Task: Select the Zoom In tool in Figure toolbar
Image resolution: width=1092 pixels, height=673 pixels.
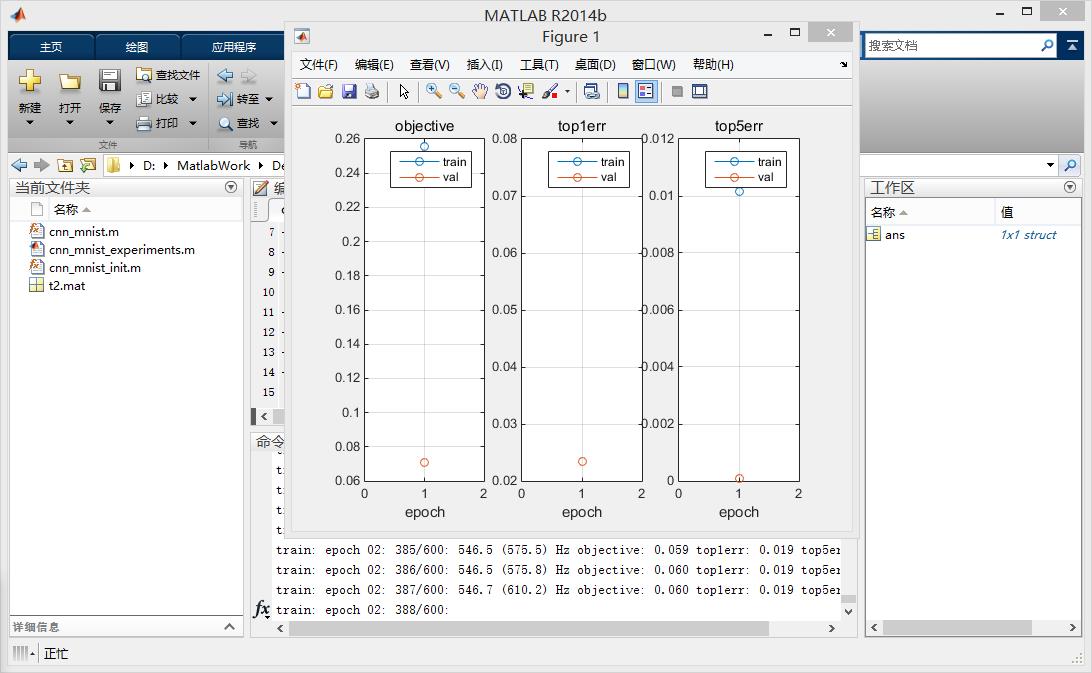Action: point(433,91)
